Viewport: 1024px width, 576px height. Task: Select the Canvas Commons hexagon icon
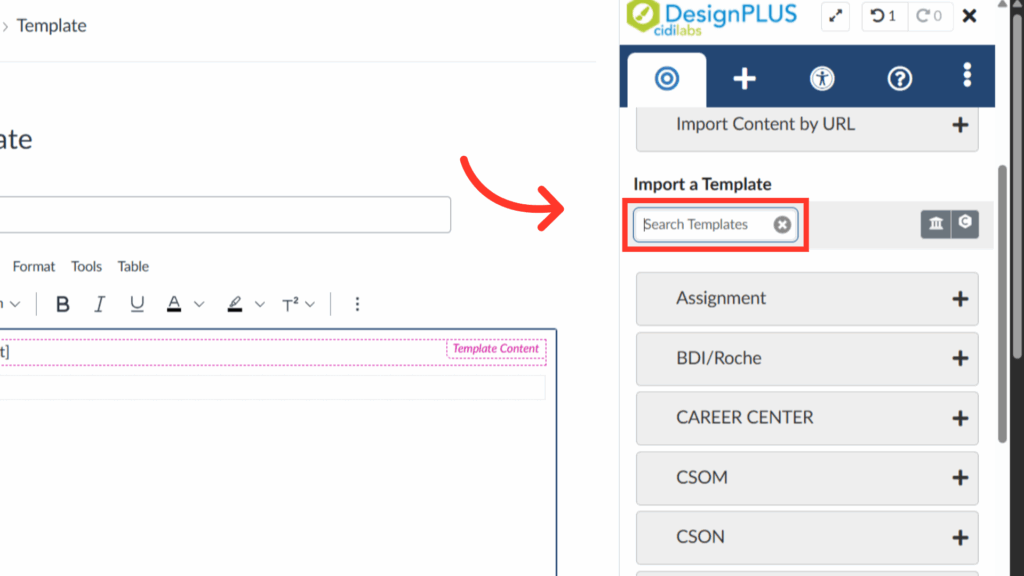click(x=964, y=224)
